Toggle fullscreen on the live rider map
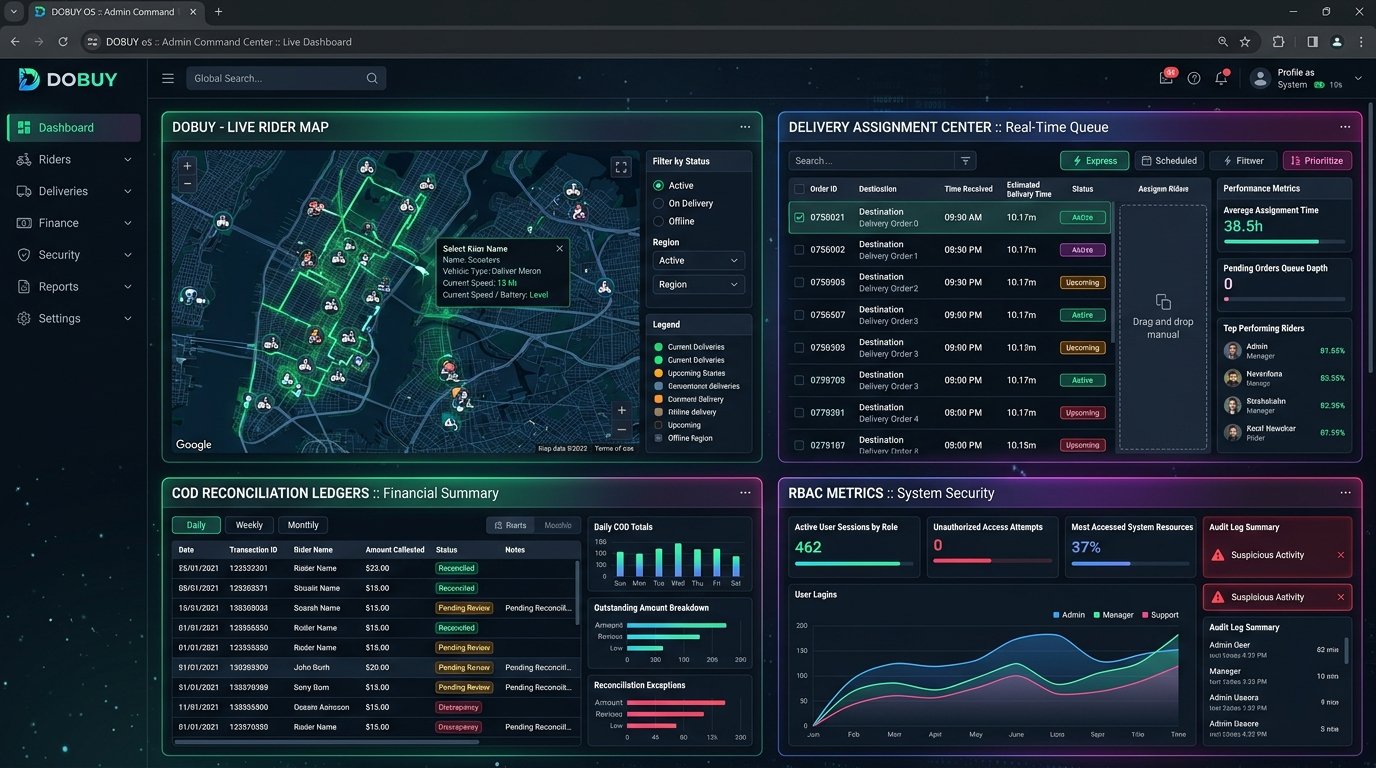This screenshot has height=768, width=1376. [621, 167]
